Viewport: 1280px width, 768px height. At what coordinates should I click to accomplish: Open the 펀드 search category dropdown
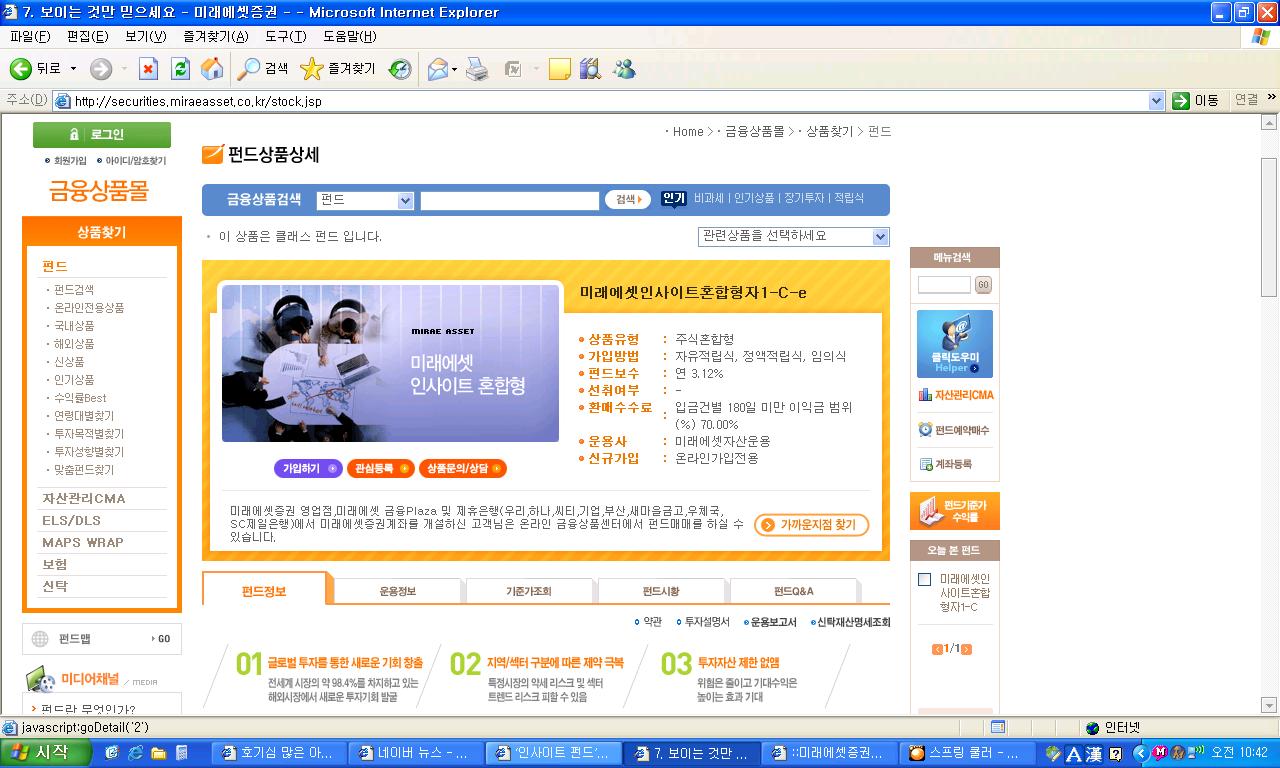pos(365,200)
